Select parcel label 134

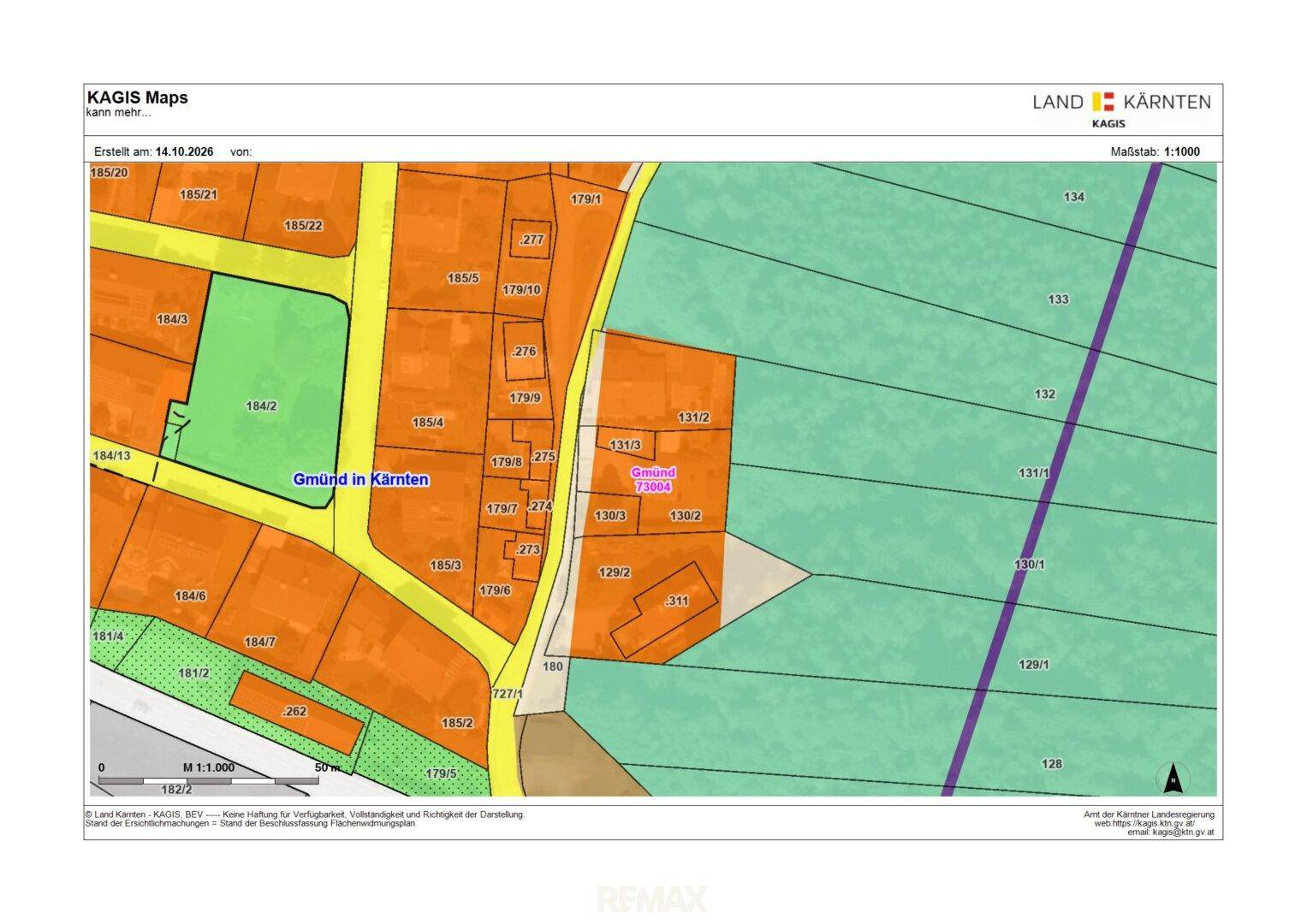tap(1074, 197)
